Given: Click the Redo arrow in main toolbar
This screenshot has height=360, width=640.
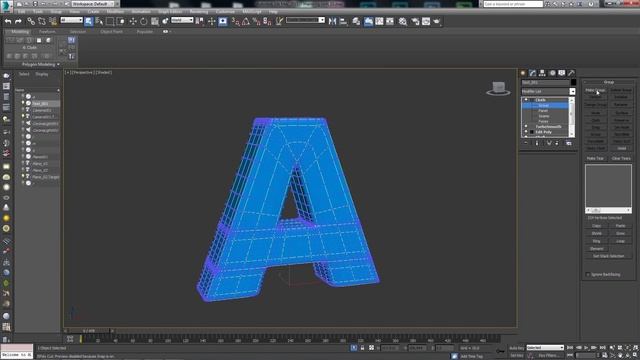Looking at the screenshot, I should pos(18,21).
